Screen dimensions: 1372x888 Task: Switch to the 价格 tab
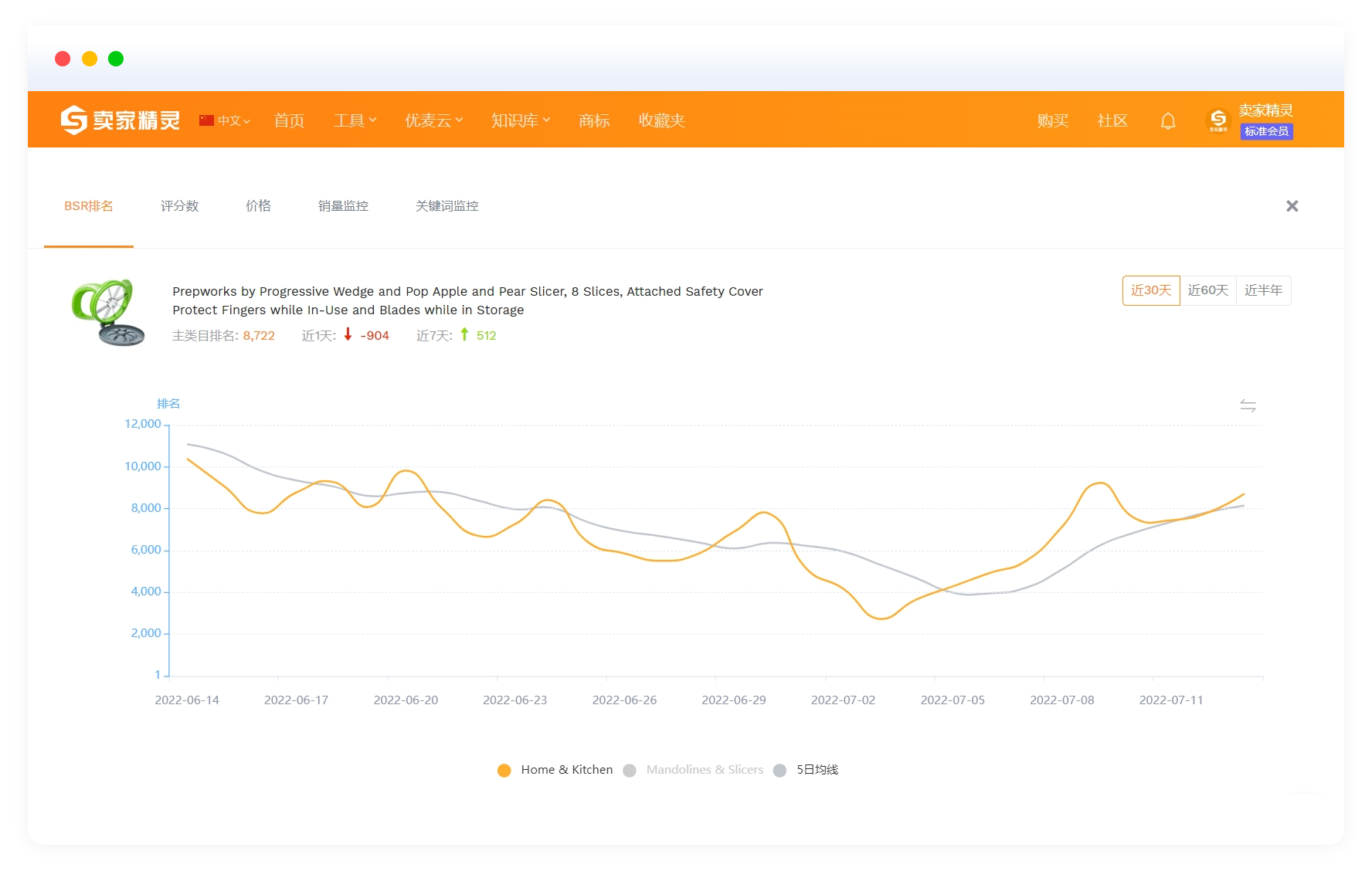[258, 206]
